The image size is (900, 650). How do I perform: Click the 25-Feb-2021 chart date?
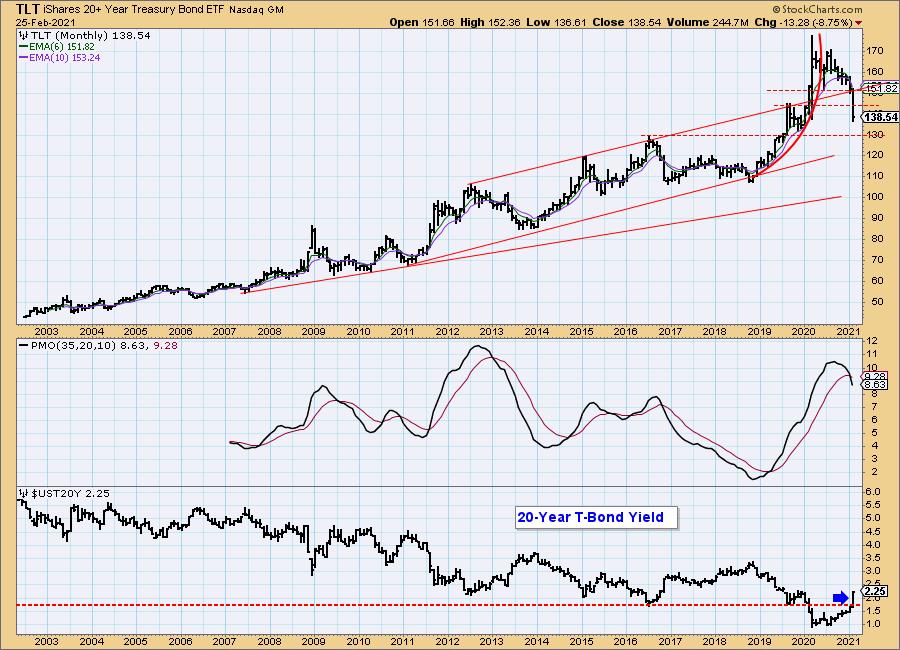pyautogui.click(x=45, y=22)
